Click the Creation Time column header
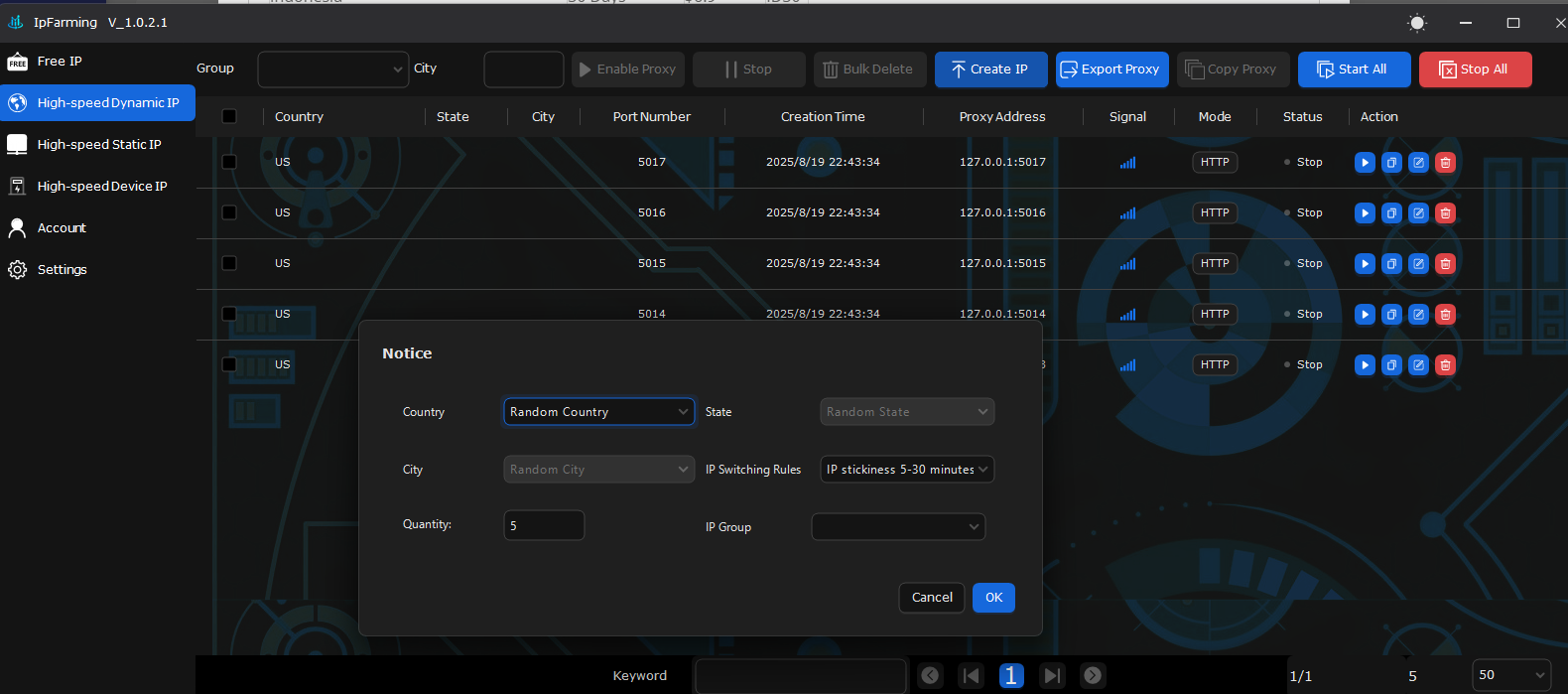Screen dimensions: 1568x694 click(823, 117)
